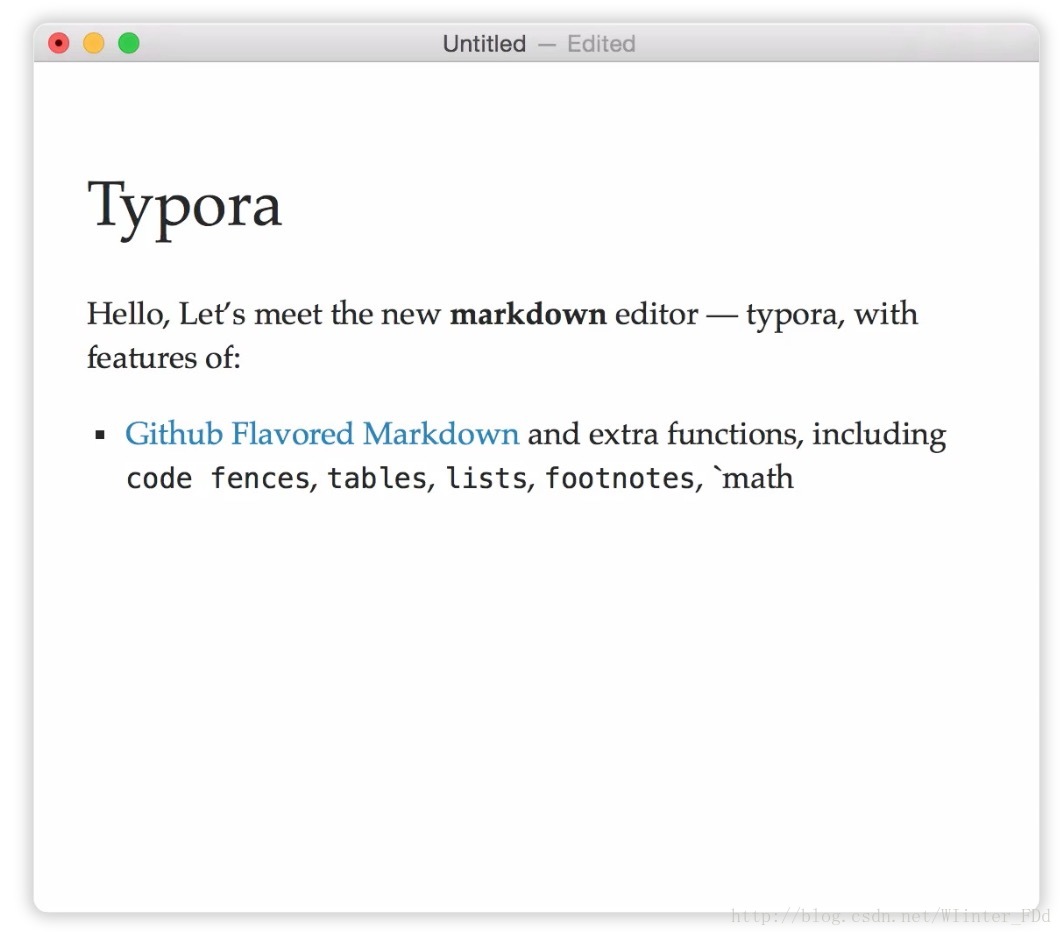The height and width of the screenshot is (936, 1062).
Task: Click the 'Edited' status in title bar
Action: point(601,44)
